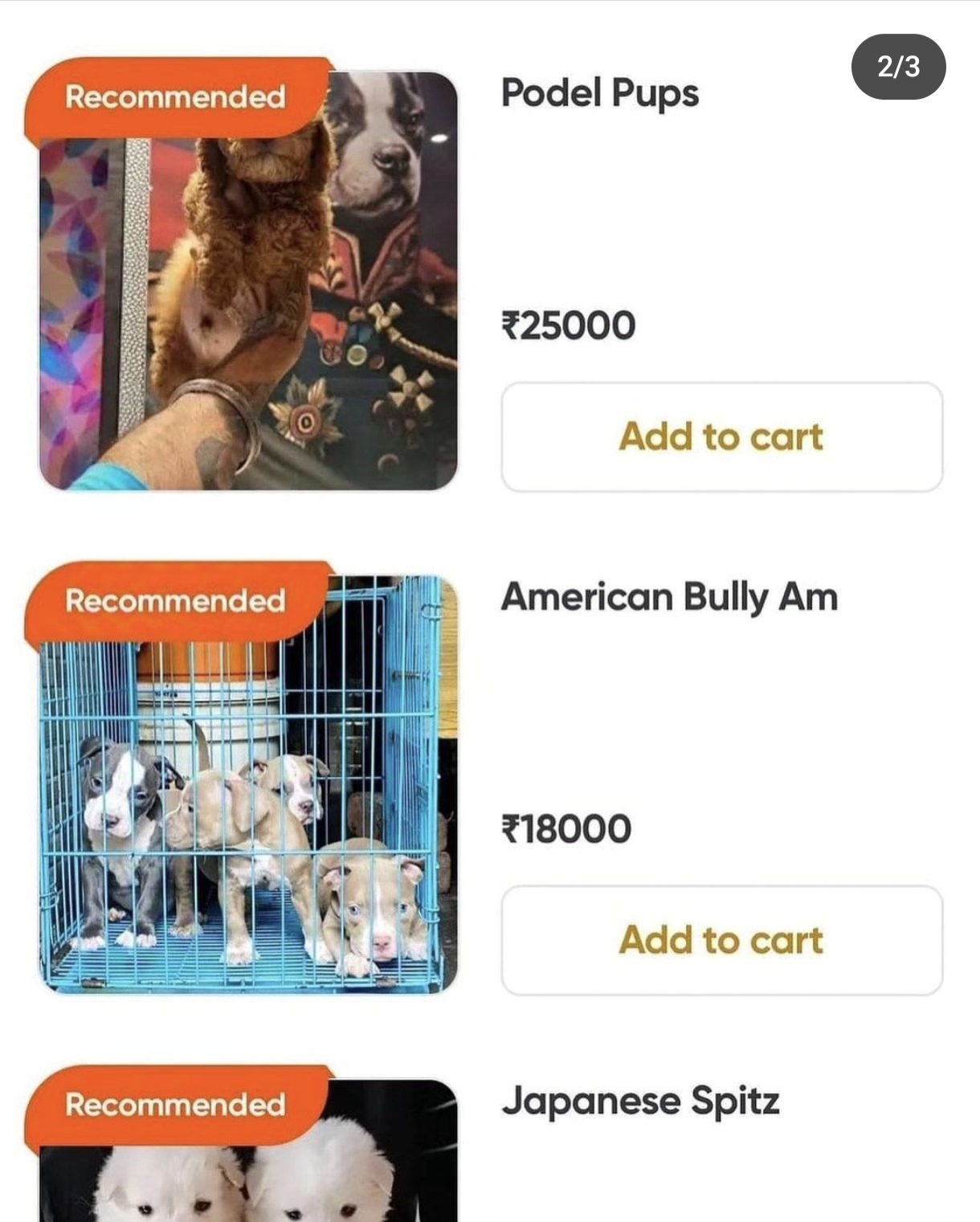
Task: Click the ₹18000 price label
Action: pos(566,829)
